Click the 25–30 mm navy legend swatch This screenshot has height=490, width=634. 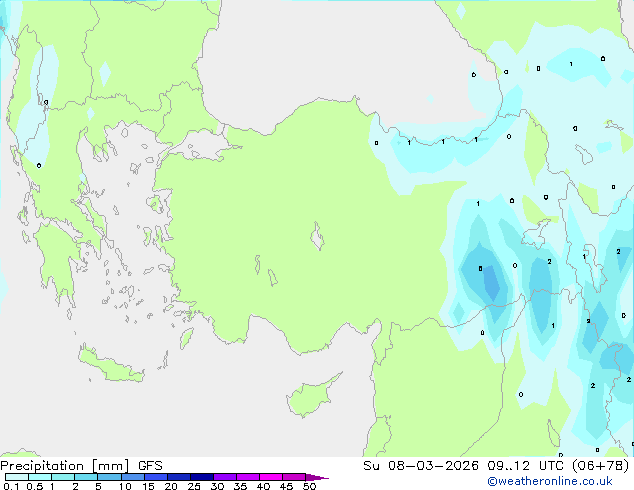click(x=202, y=477)
